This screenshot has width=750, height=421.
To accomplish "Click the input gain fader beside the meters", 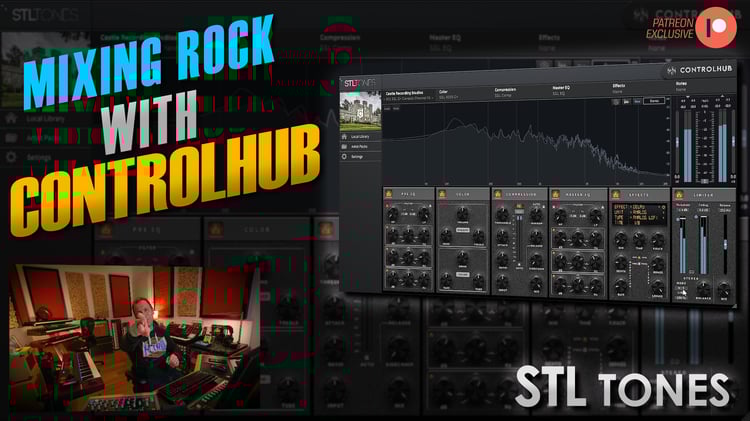I will (x=677, y=142).
